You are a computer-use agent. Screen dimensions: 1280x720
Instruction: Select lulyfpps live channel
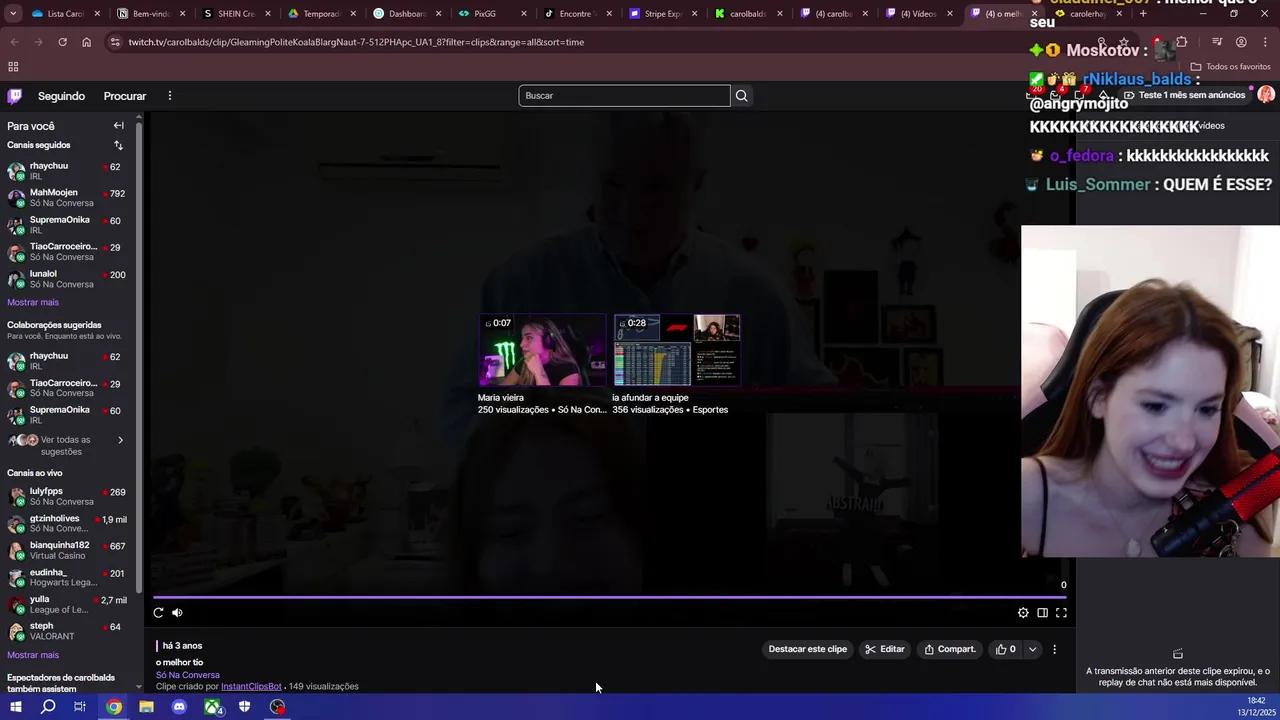pyautogui.click(x=70, y=497)
